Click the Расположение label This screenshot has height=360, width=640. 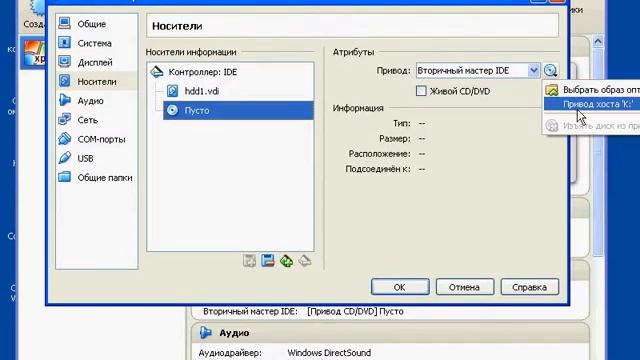point(379,154)
